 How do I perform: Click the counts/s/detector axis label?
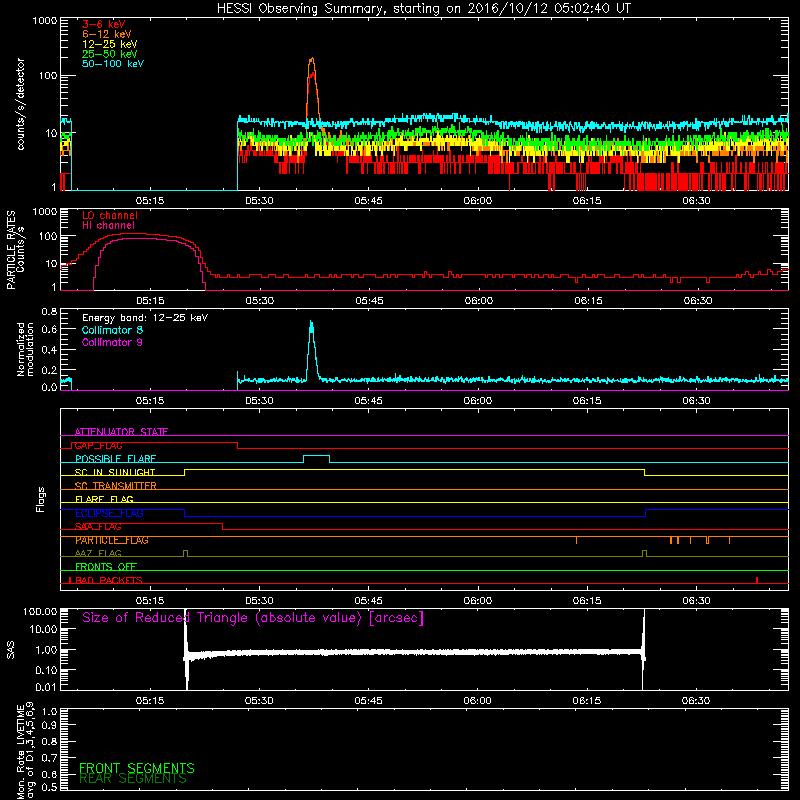20,104
